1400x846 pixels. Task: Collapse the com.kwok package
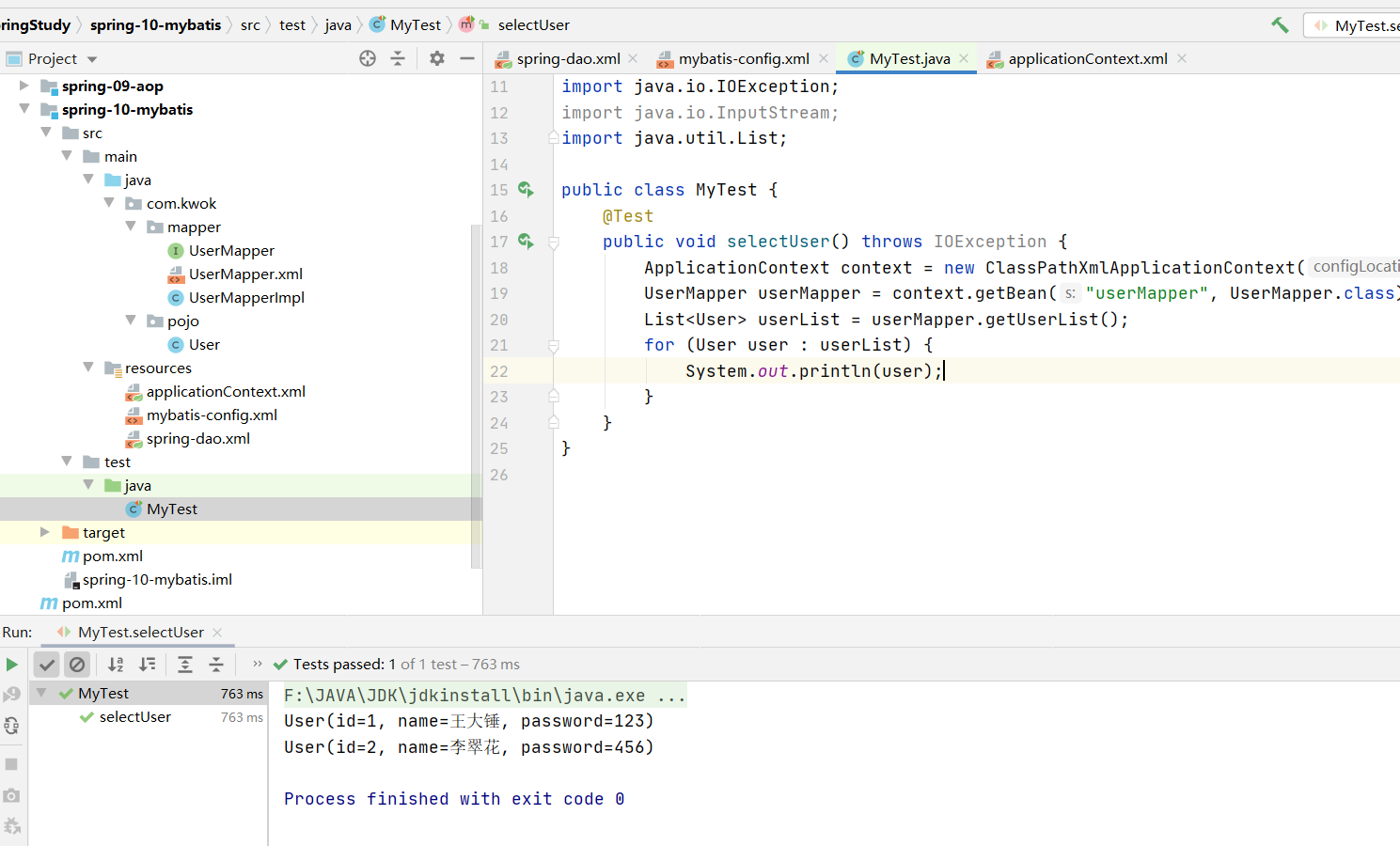(109, 203)
